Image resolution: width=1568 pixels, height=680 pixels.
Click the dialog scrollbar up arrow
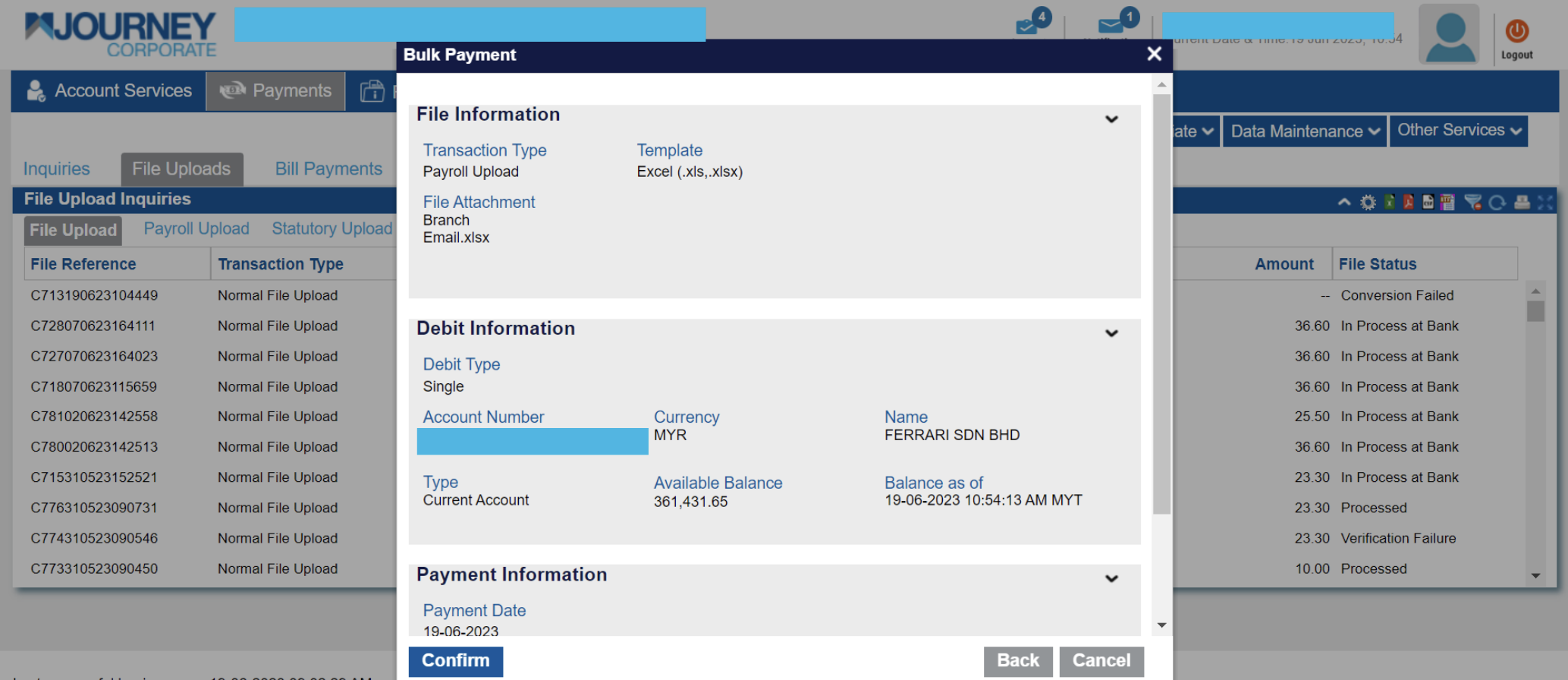1161,85
